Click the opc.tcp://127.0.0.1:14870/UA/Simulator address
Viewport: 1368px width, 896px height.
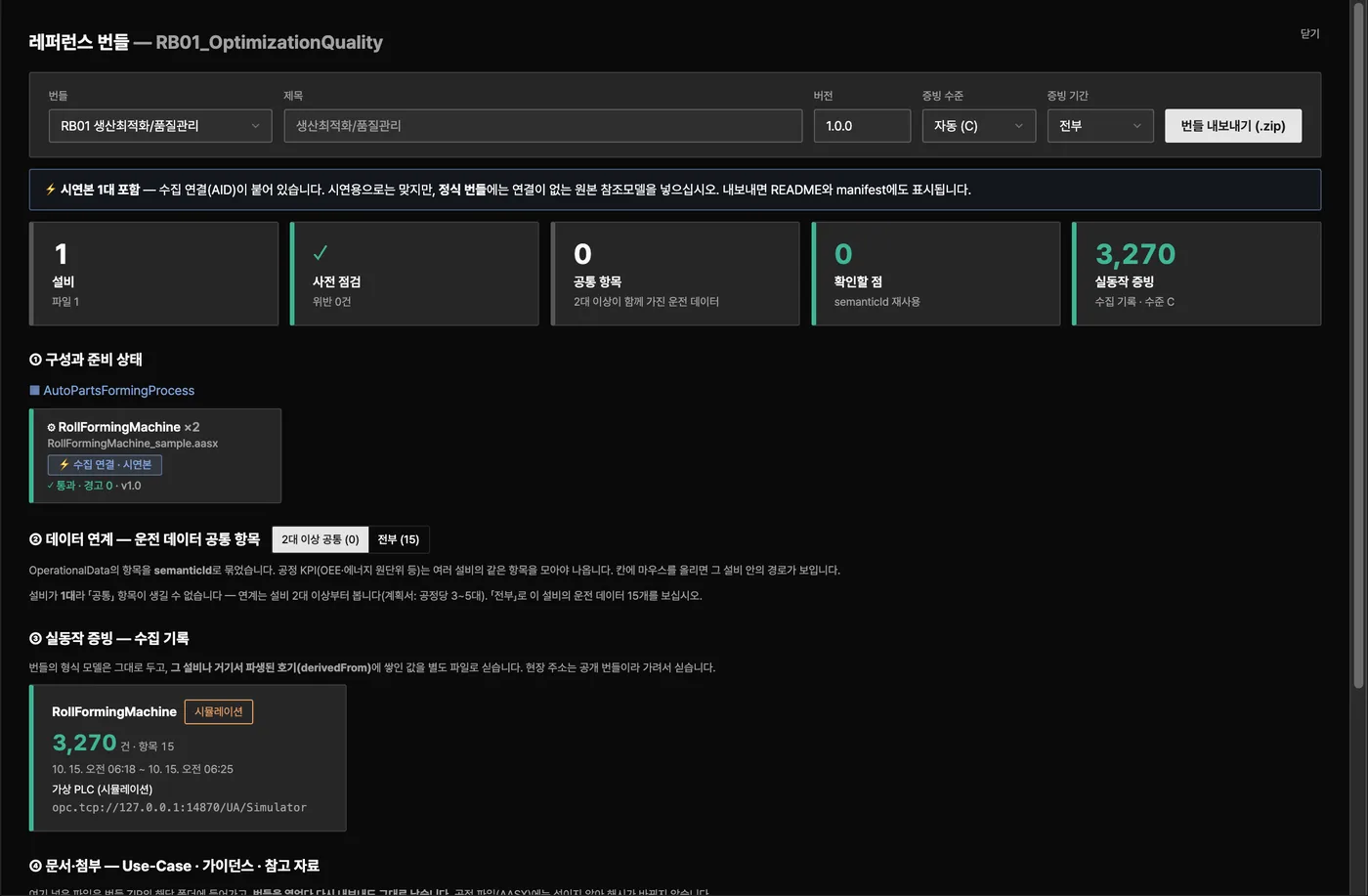point(179,808)
